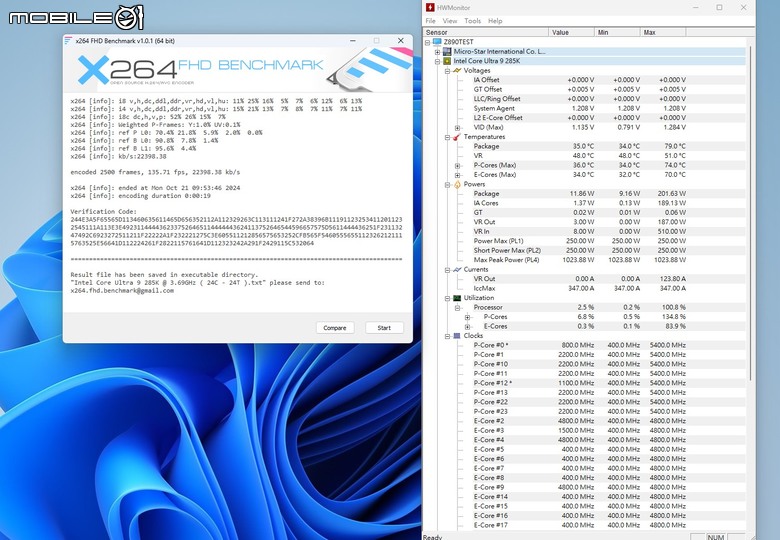Close the x264 FHD Benchmark window
The image size is (780, 540).
(400, 41)
